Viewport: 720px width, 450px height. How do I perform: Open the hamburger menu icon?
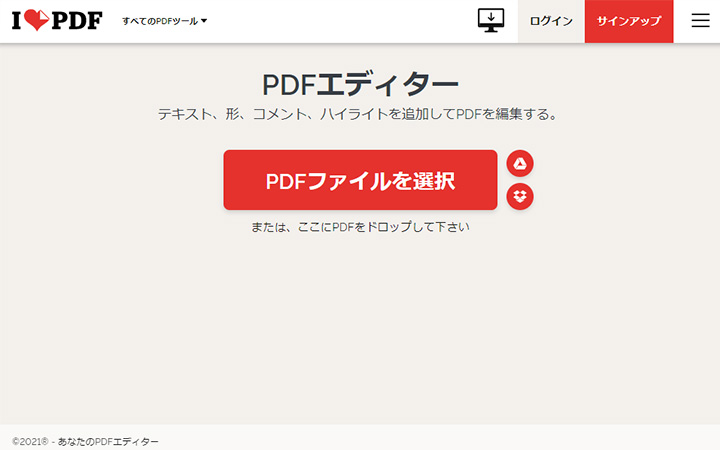pyautogui.click(x=700, y=21)
